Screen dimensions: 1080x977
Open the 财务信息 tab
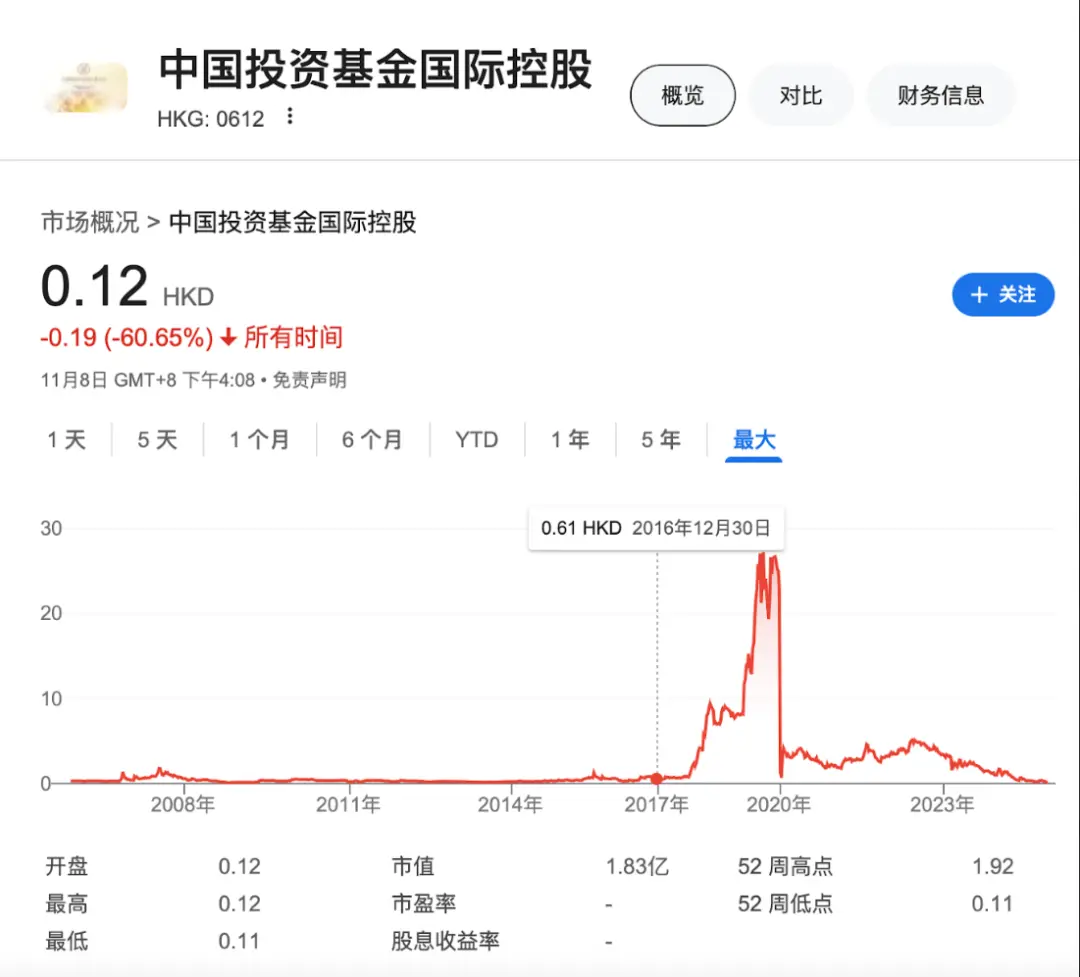coord(940,95)
